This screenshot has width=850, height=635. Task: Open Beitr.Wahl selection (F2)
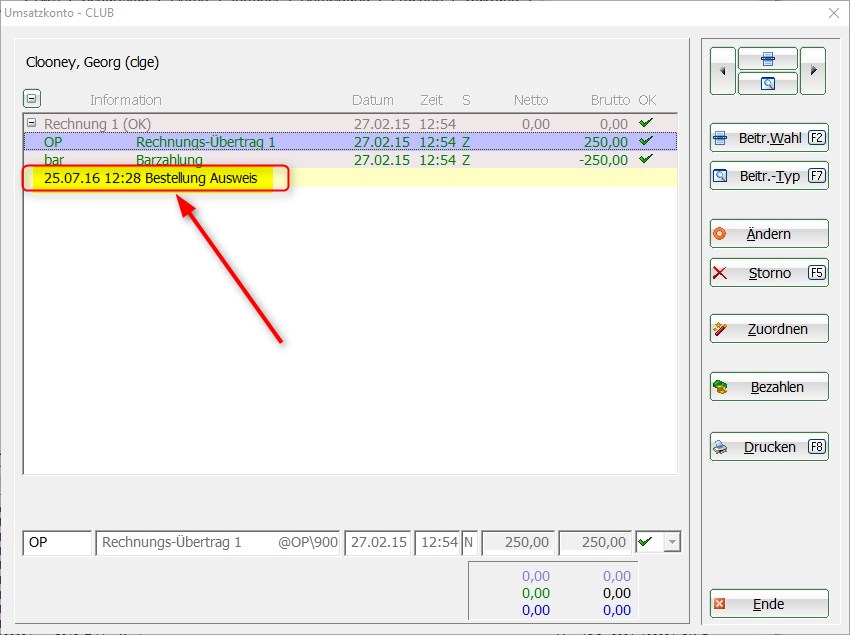coord(768,138)
